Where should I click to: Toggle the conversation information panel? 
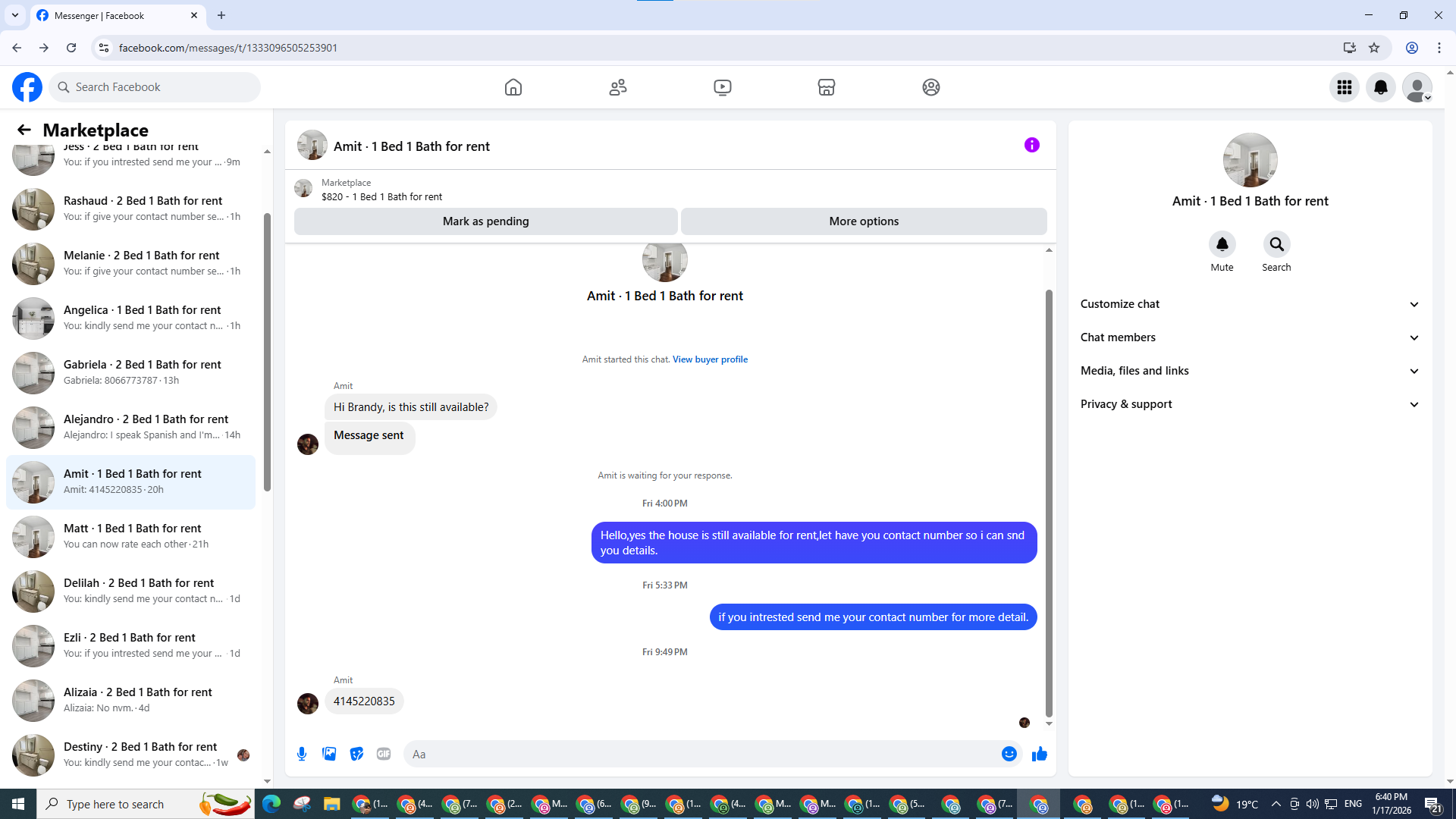click(x=1031, y=145)
